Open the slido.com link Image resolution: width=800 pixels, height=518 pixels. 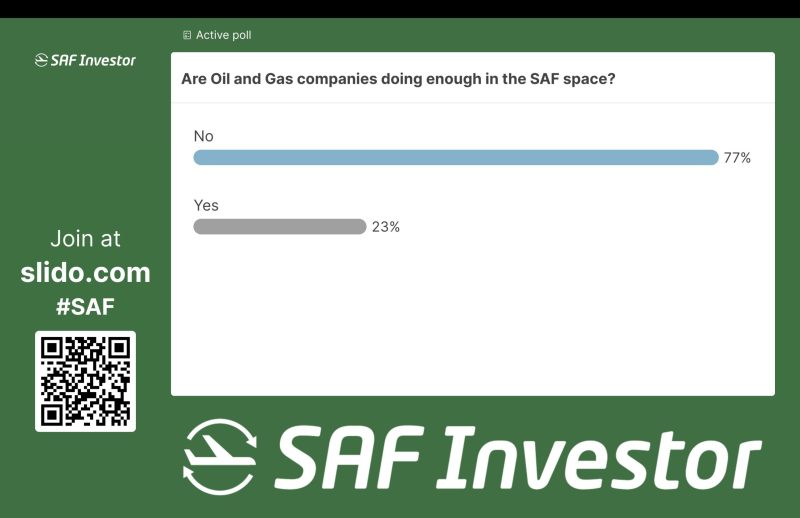click(x=85, y=272)
